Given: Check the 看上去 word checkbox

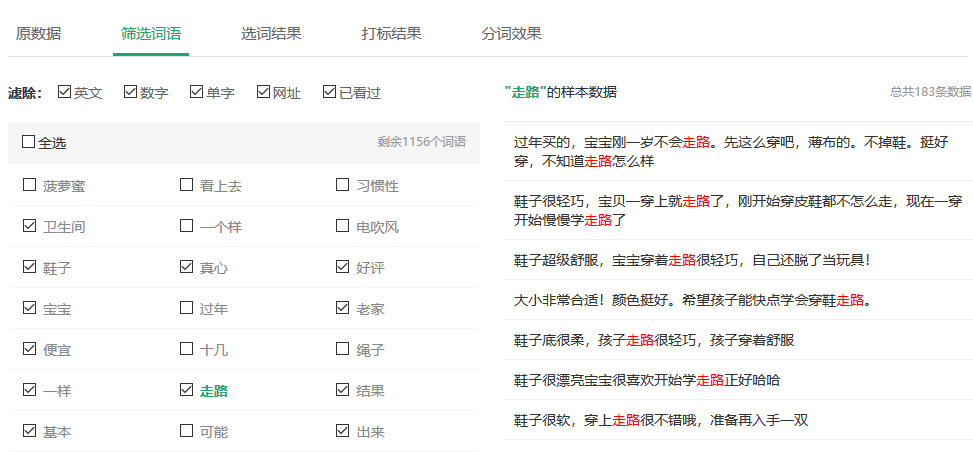Looking at the screenshot, I should [x=186, y=184].
